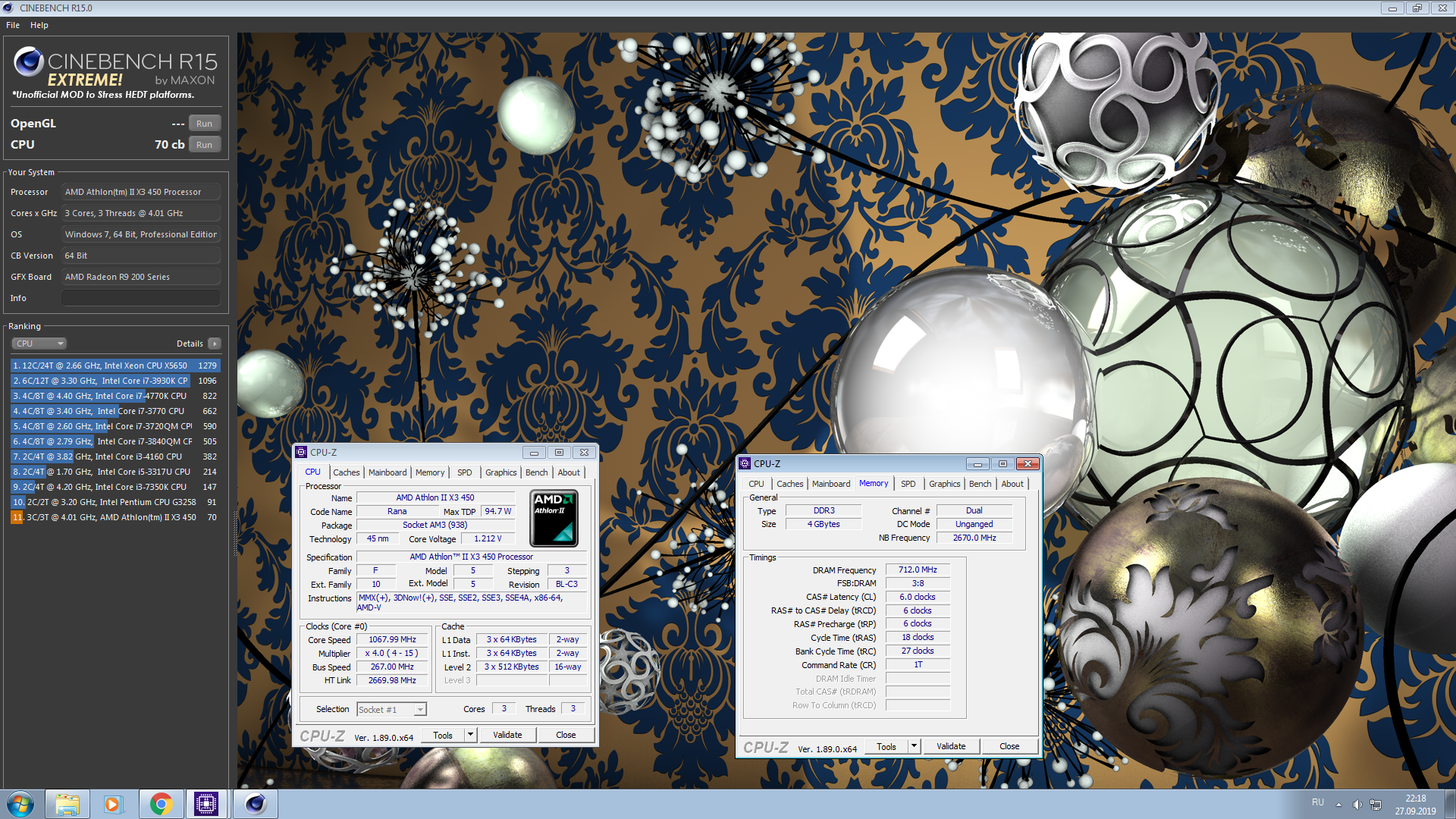Click the left CPU-Z title bar icon
Viewport: 1456px width, 819px height.
301,452
